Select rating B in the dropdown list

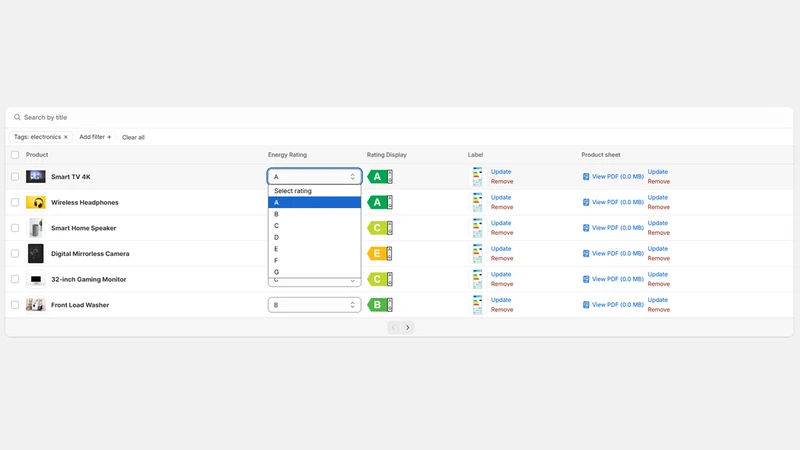(x=314, y=214)
